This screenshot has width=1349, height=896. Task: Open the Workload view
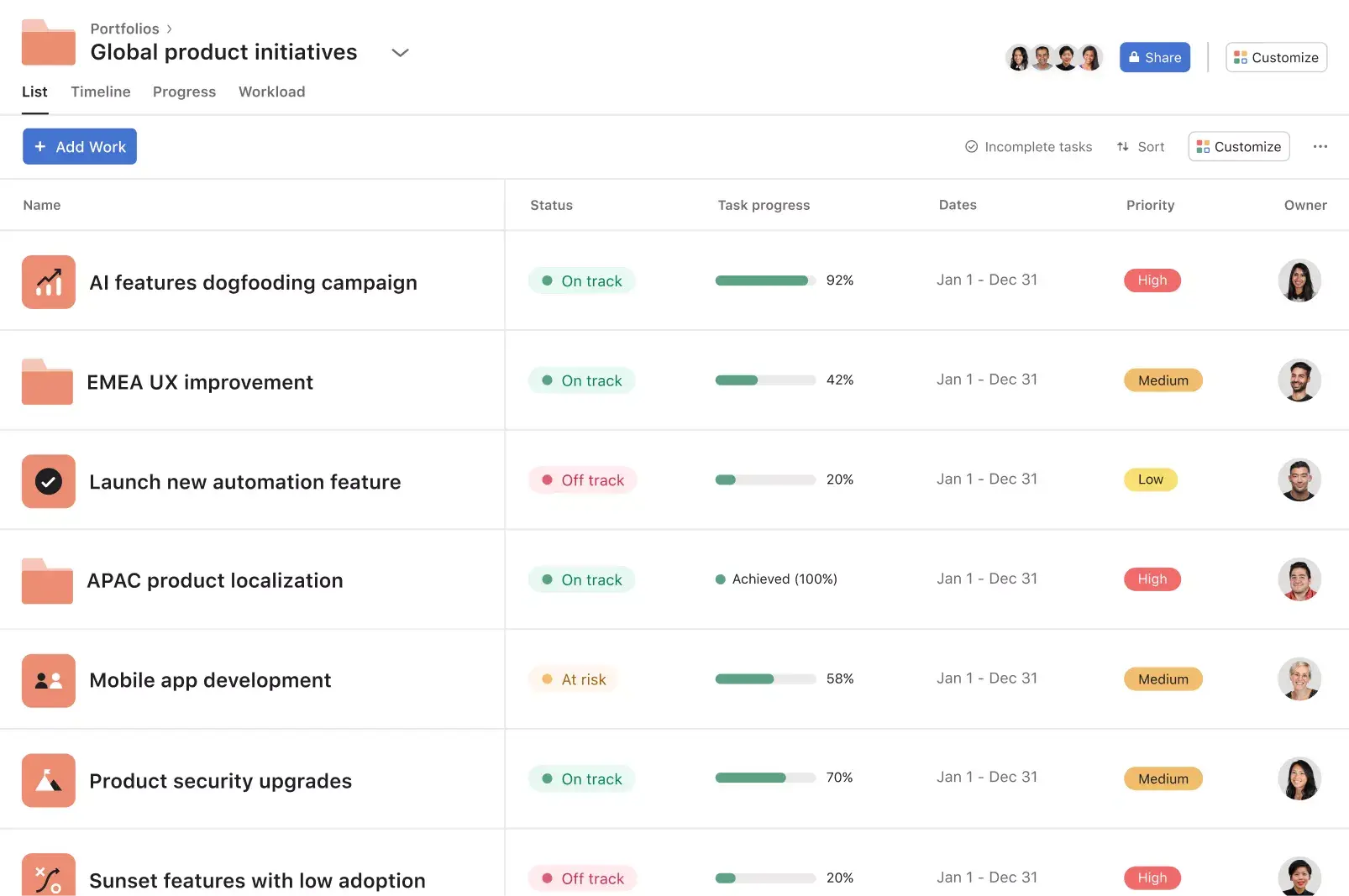271,92
